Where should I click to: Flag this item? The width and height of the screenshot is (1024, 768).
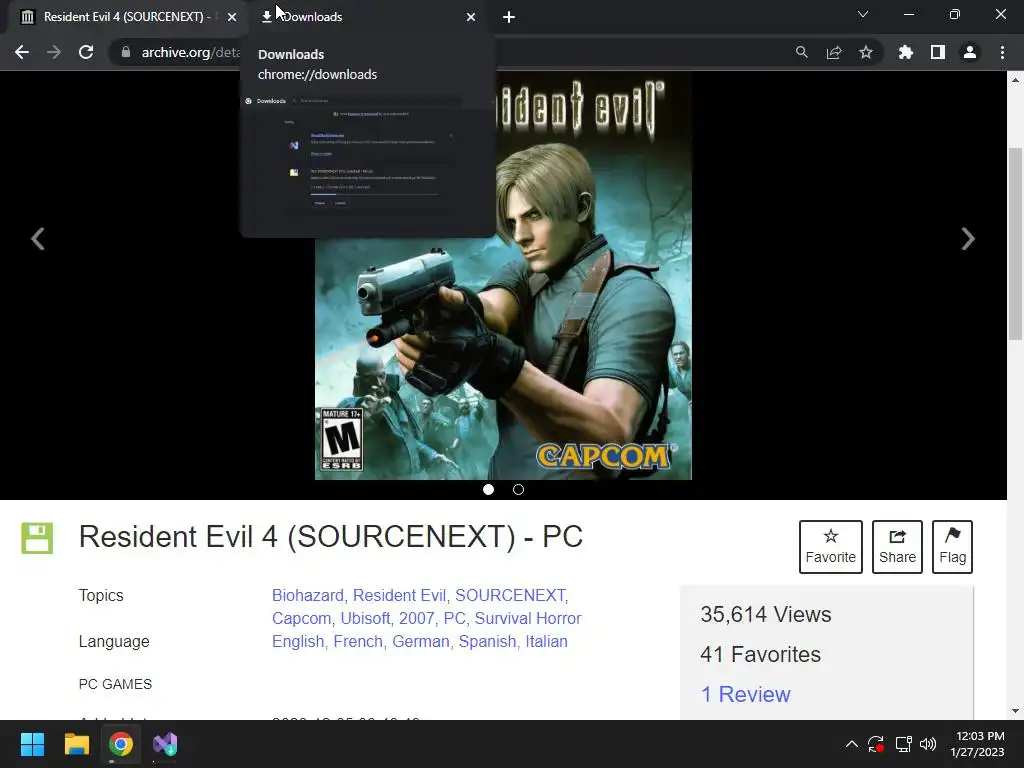(x=952, y=547)
